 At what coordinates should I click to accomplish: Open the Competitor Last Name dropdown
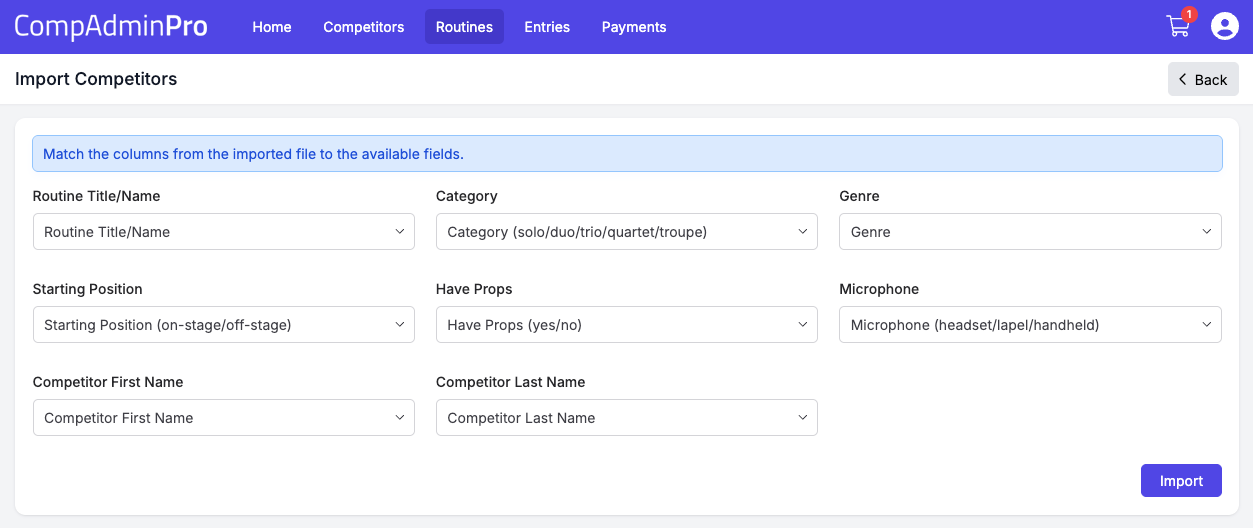point(627,418)
